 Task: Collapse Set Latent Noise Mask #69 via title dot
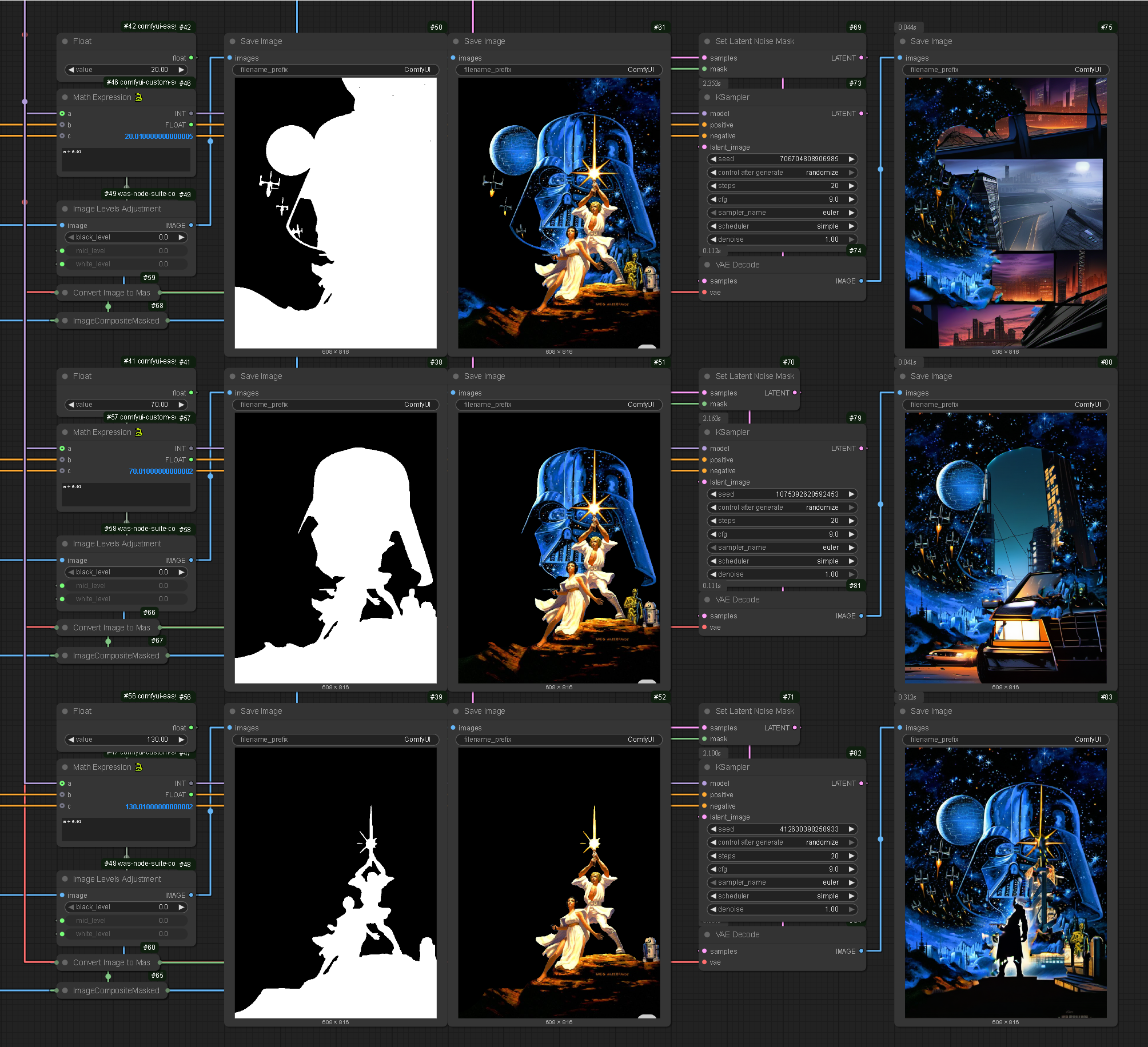(707, 41)
